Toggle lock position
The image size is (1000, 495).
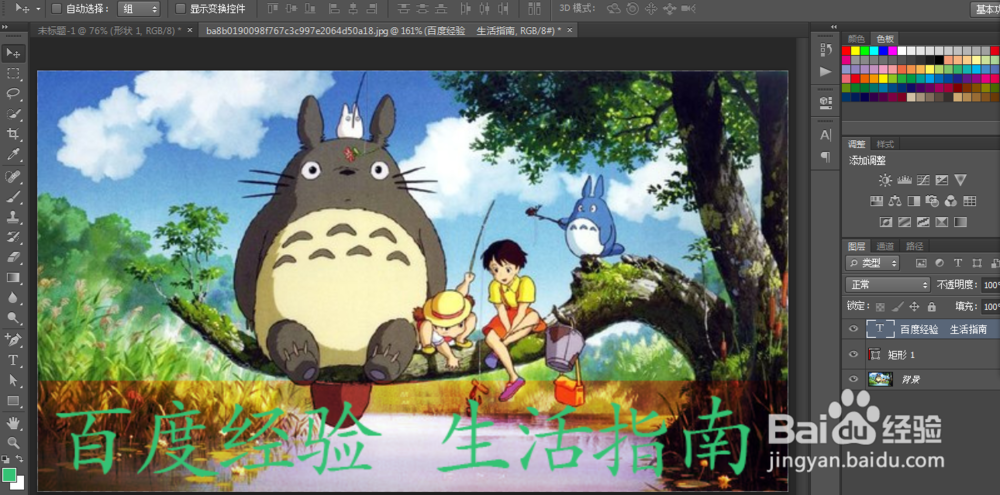pos(914,307)
